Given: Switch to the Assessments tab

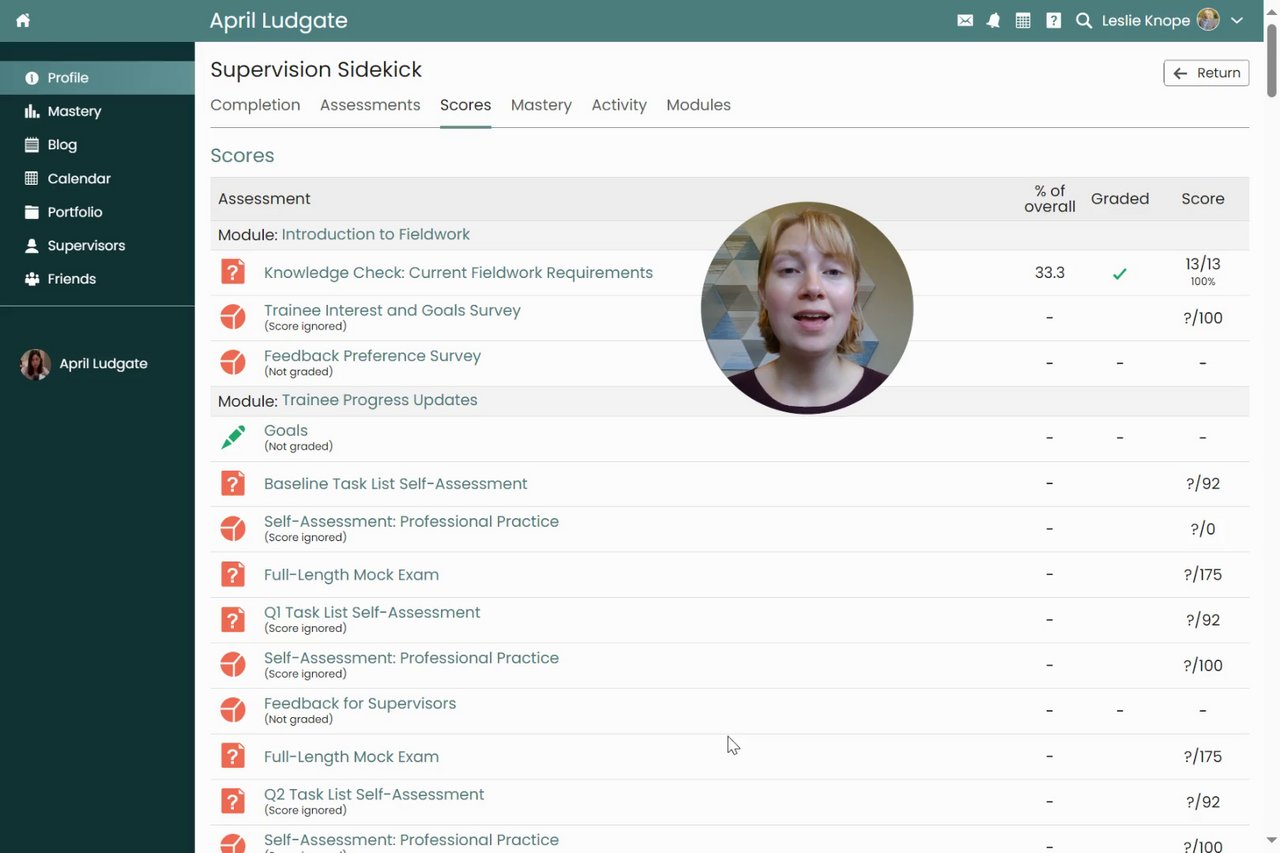Looking at the screenshot, I should (x=370, y=105).
